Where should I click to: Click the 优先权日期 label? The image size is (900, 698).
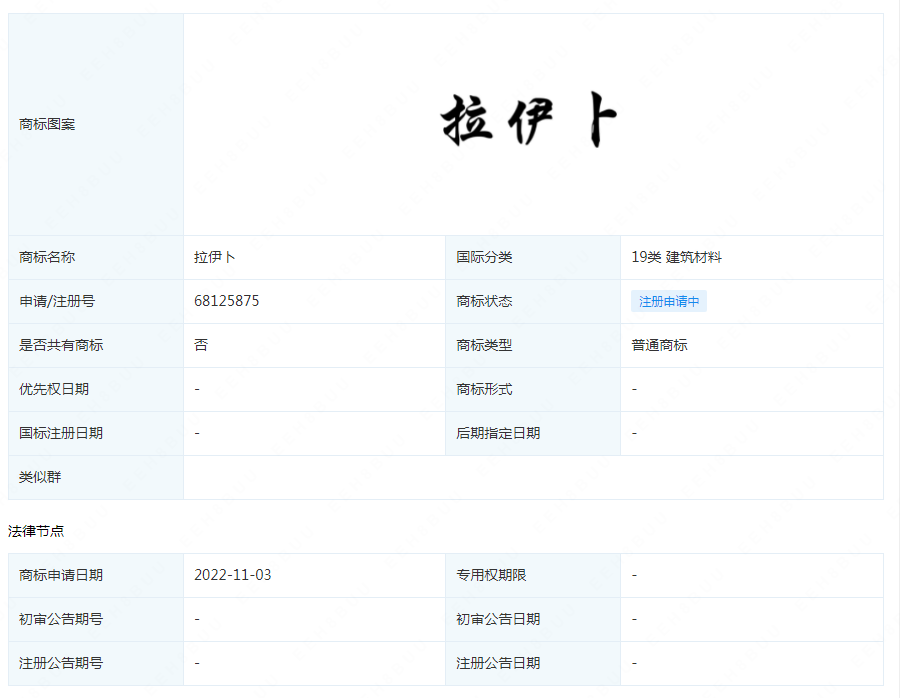click(54, 389)
